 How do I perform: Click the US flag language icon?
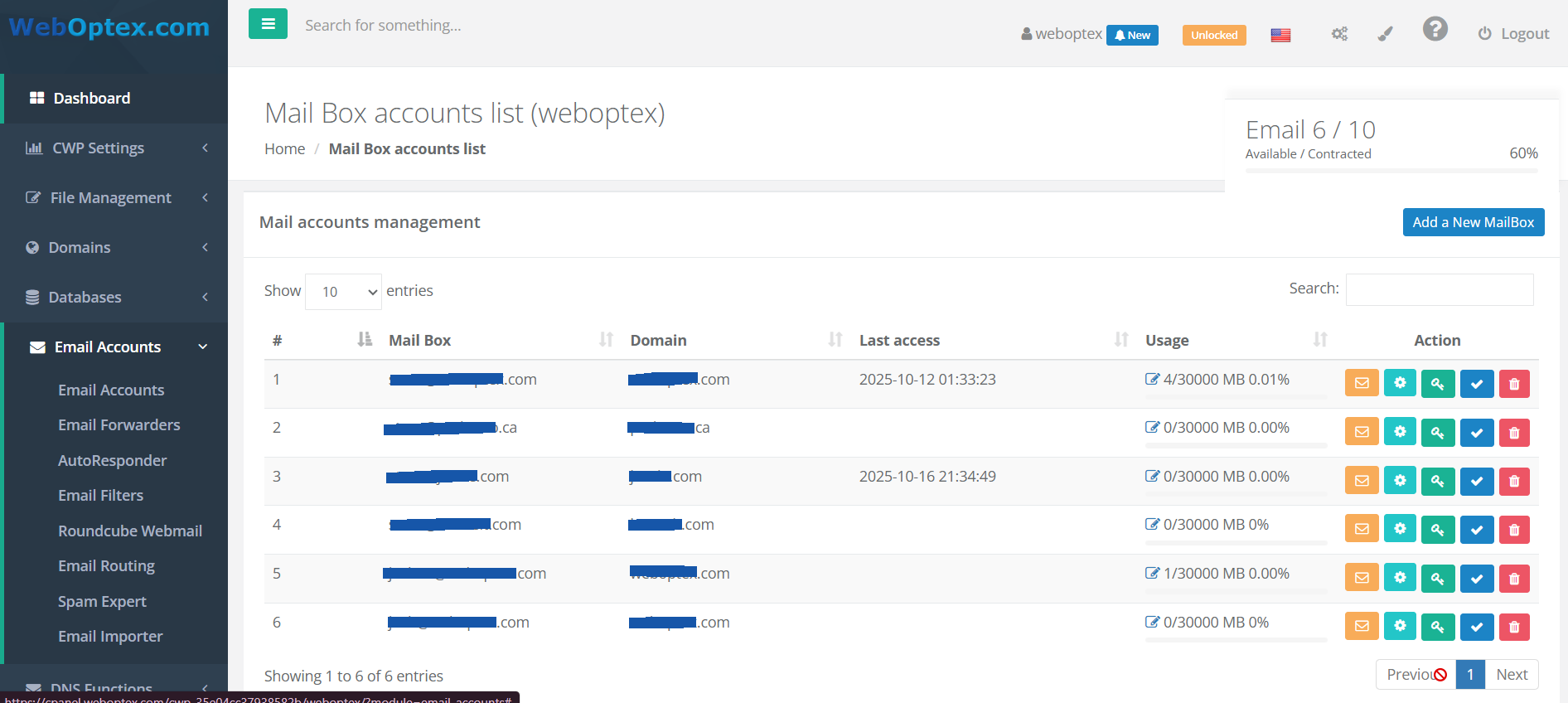coord(1280,35)
